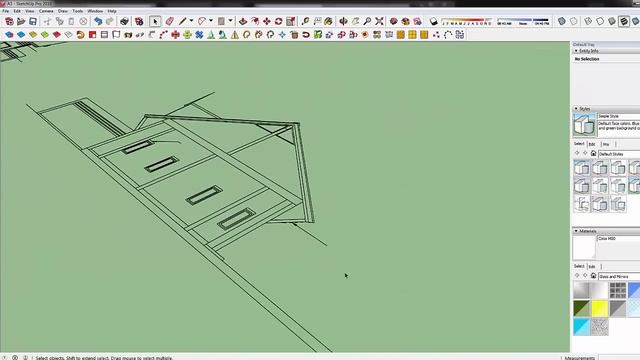This screenshot has width=640, height=360.
Task: Open Shape tool dropdown arrow
Action: 231,21
